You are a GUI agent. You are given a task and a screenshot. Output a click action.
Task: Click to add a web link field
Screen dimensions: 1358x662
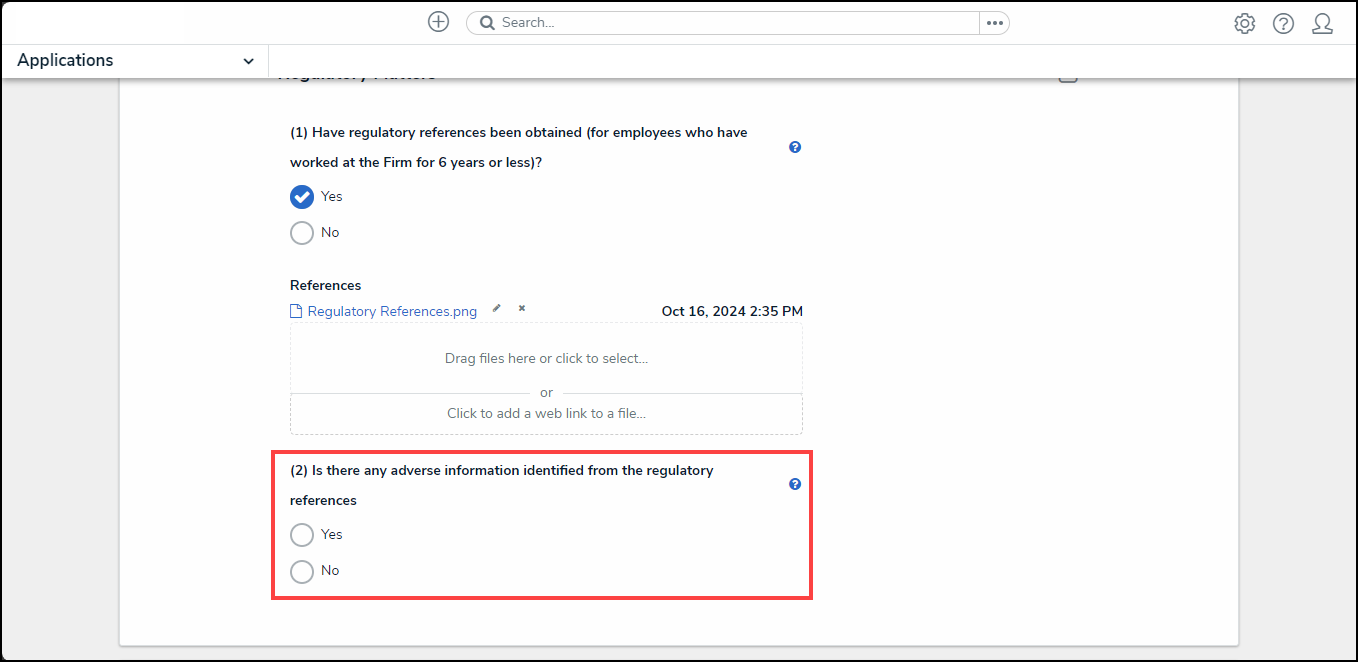point(546,413)
